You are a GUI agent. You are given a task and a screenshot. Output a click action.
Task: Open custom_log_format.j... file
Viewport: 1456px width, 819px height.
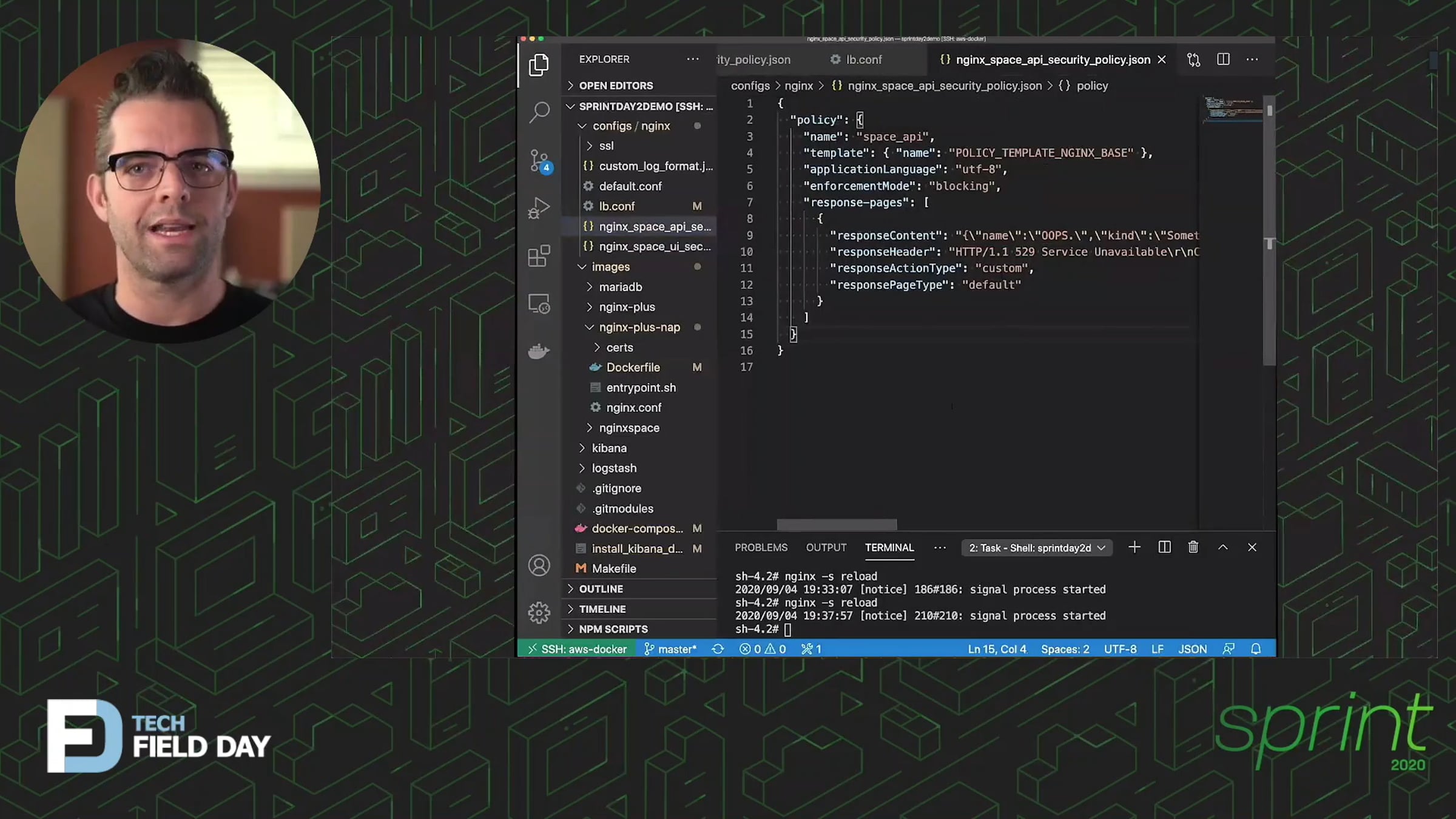[x=640, y=166]
